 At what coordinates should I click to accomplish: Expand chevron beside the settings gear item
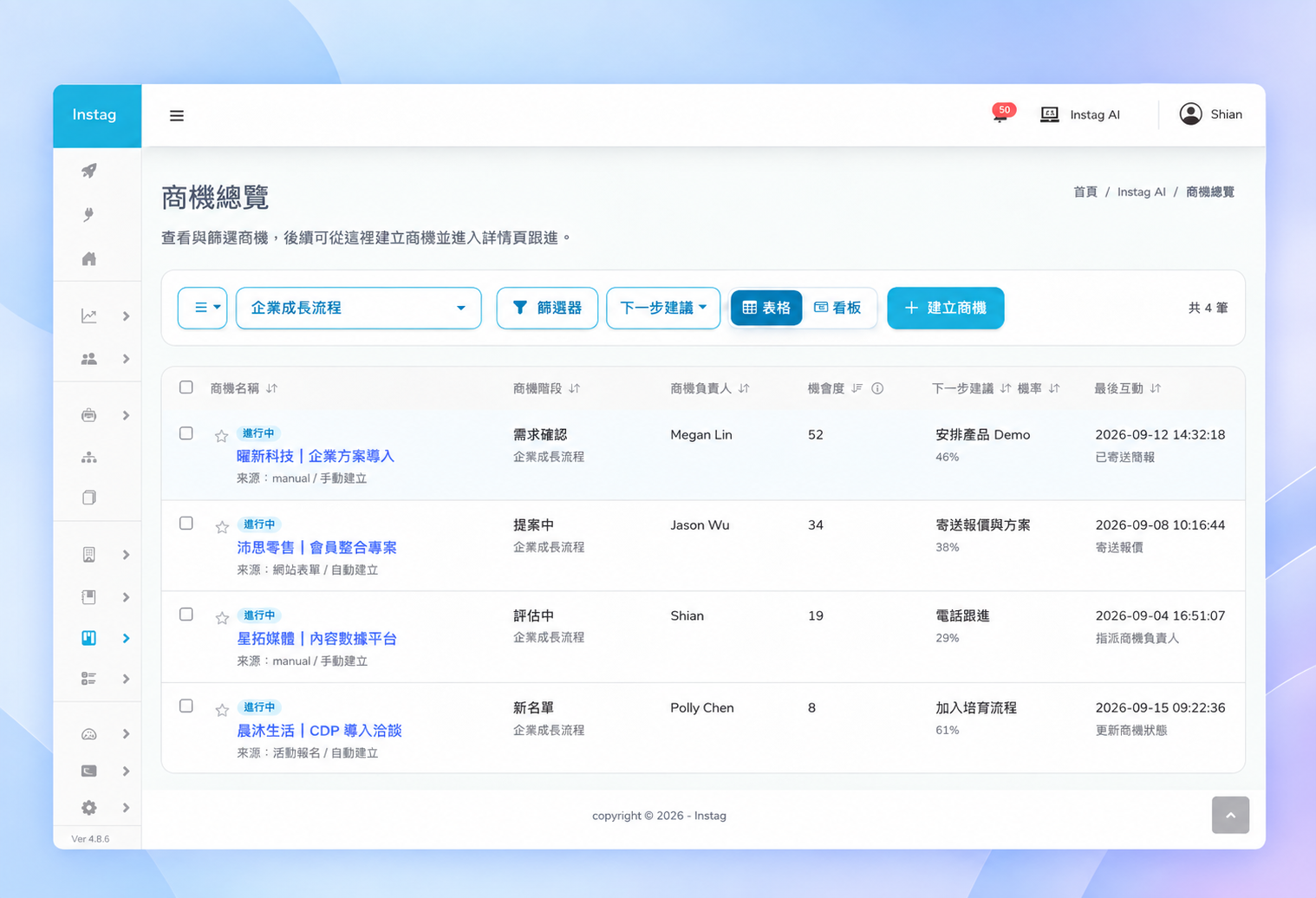(x=126, y=808)
